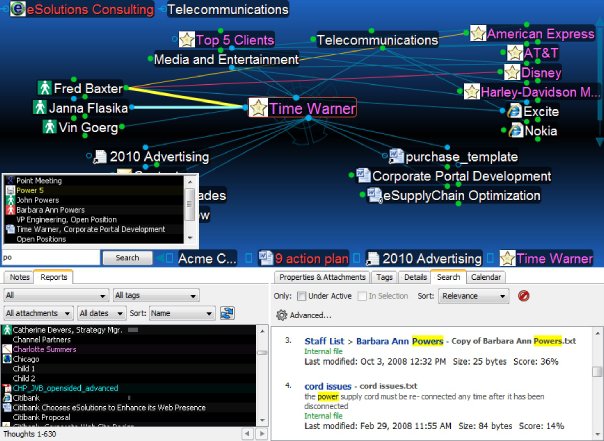This screenshot has width=604, height=441.
Task: Open the All dates dropdown
Action: 101,313
